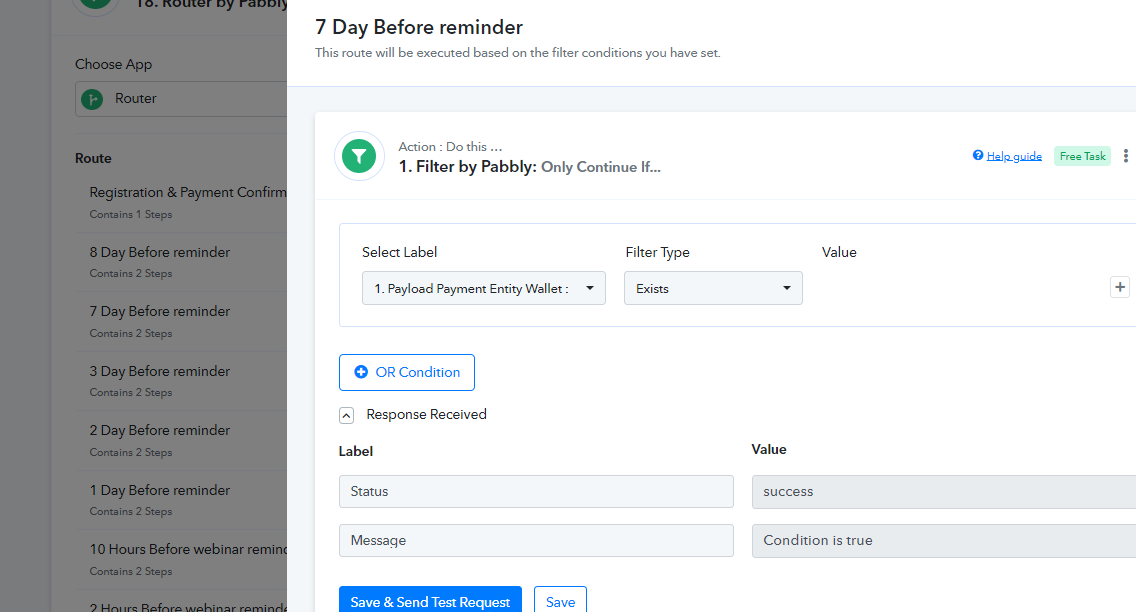Viewport: 1136px width, 612px height.
Task: Collapse the Response Received section
Action: click(346, 415)
